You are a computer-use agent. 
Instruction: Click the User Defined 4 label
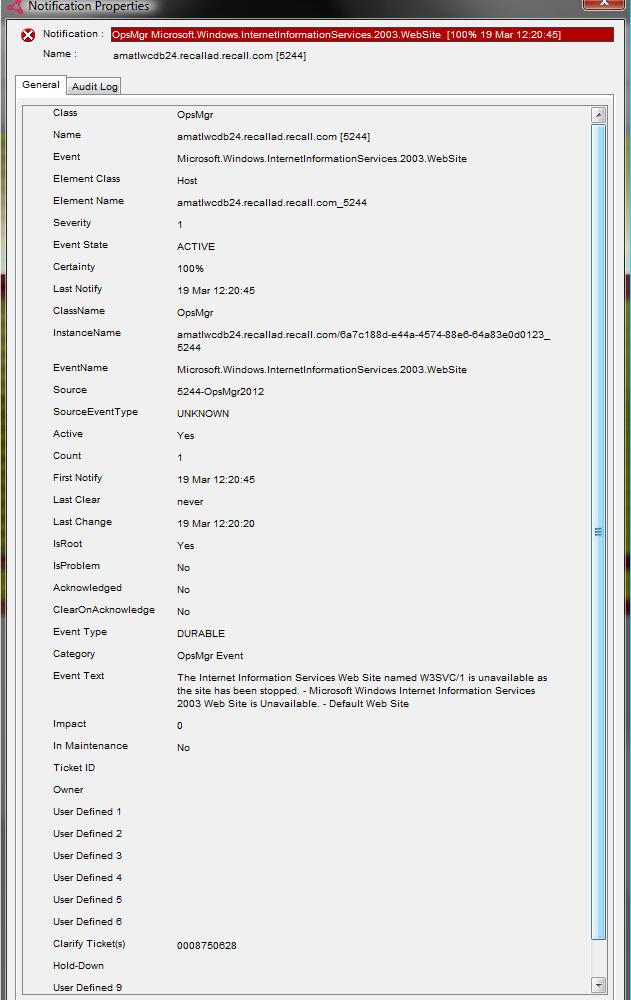point(87,878)
